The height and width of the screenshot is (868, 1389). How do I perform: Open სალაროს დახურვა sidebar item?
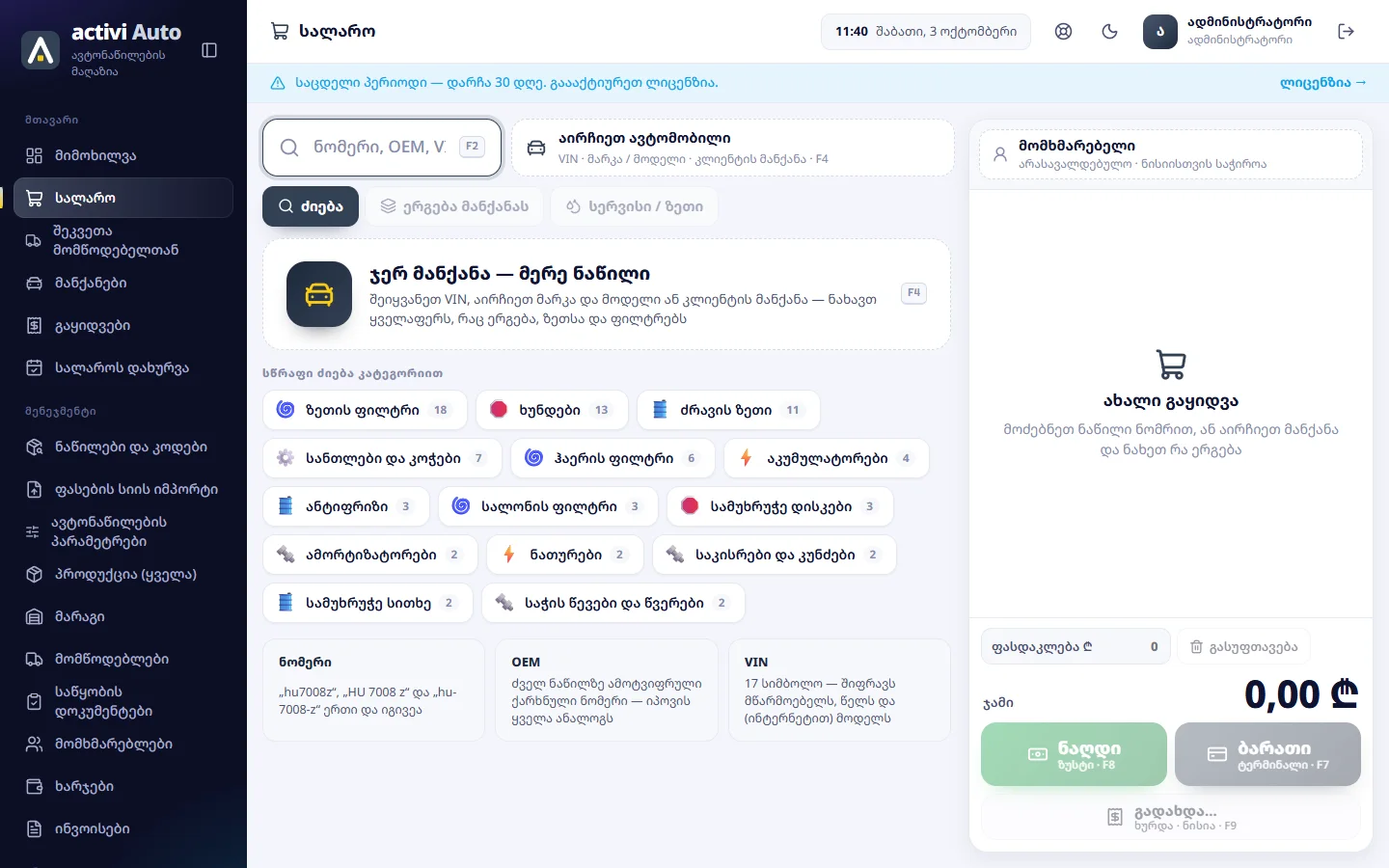pyautogui.click(x=123, y=367)
